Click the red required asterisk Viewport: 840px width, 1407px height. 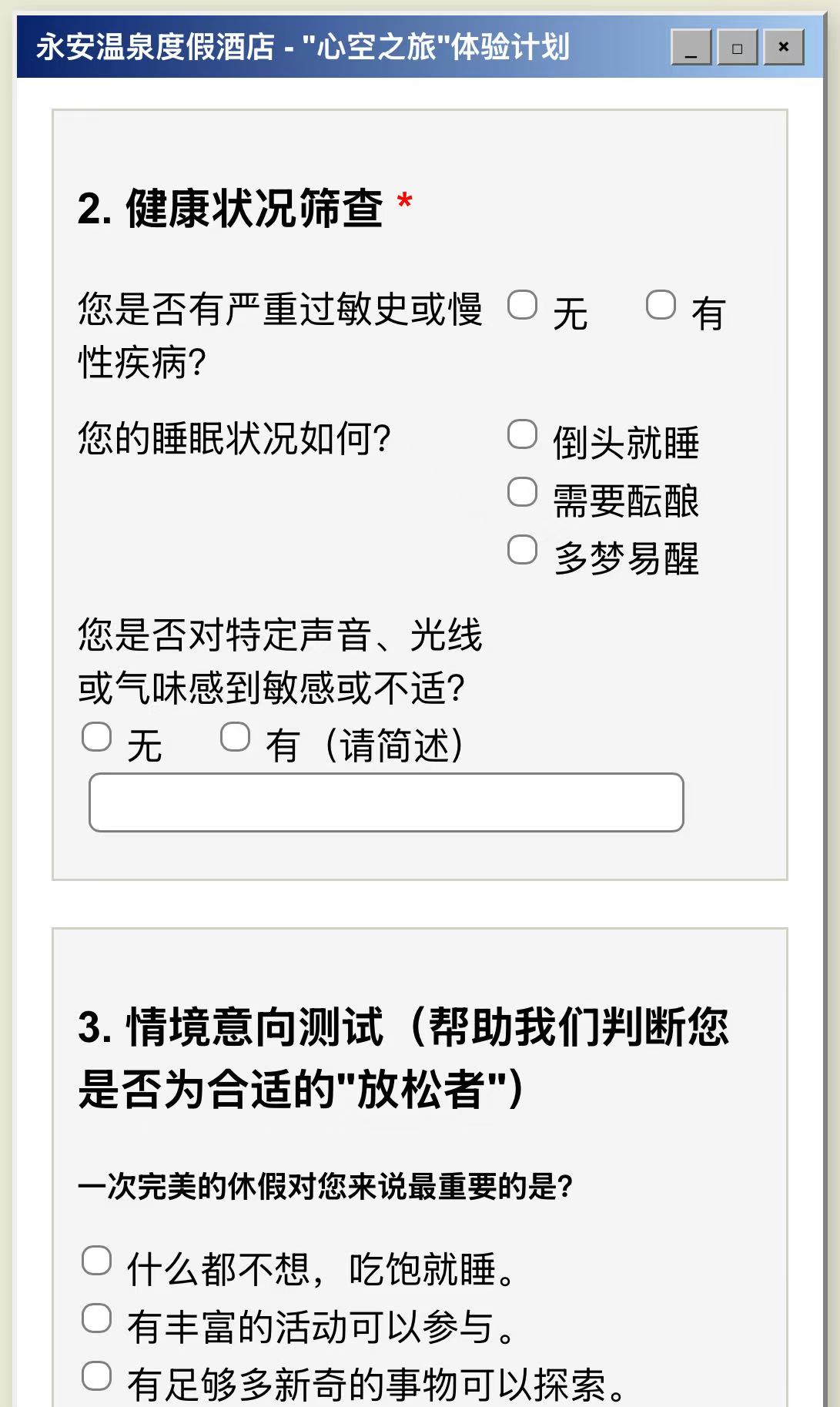click(405, 203)
